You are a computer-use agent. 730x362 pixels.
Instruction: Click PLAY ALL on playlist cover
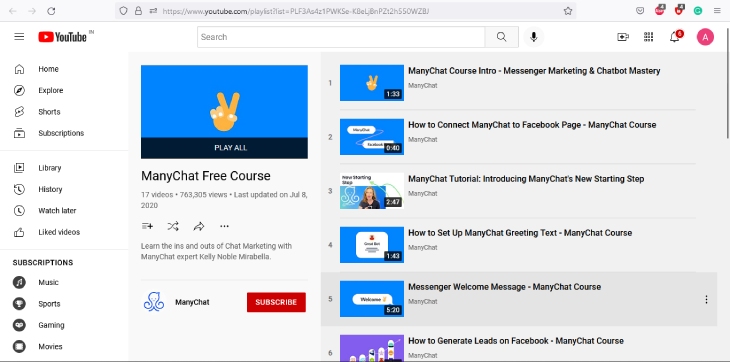pos(230,147)
